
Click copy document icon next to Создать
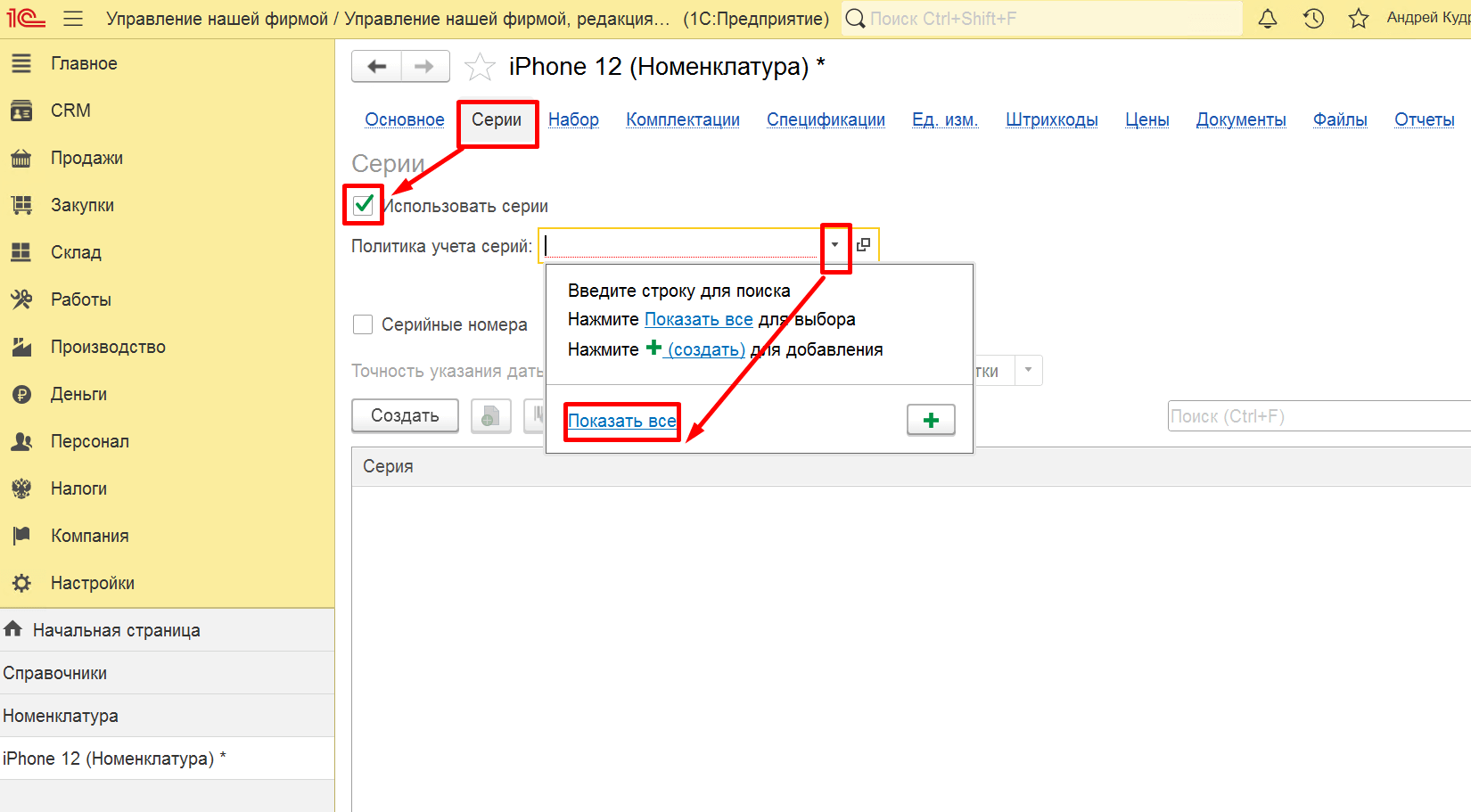[490, 415]
